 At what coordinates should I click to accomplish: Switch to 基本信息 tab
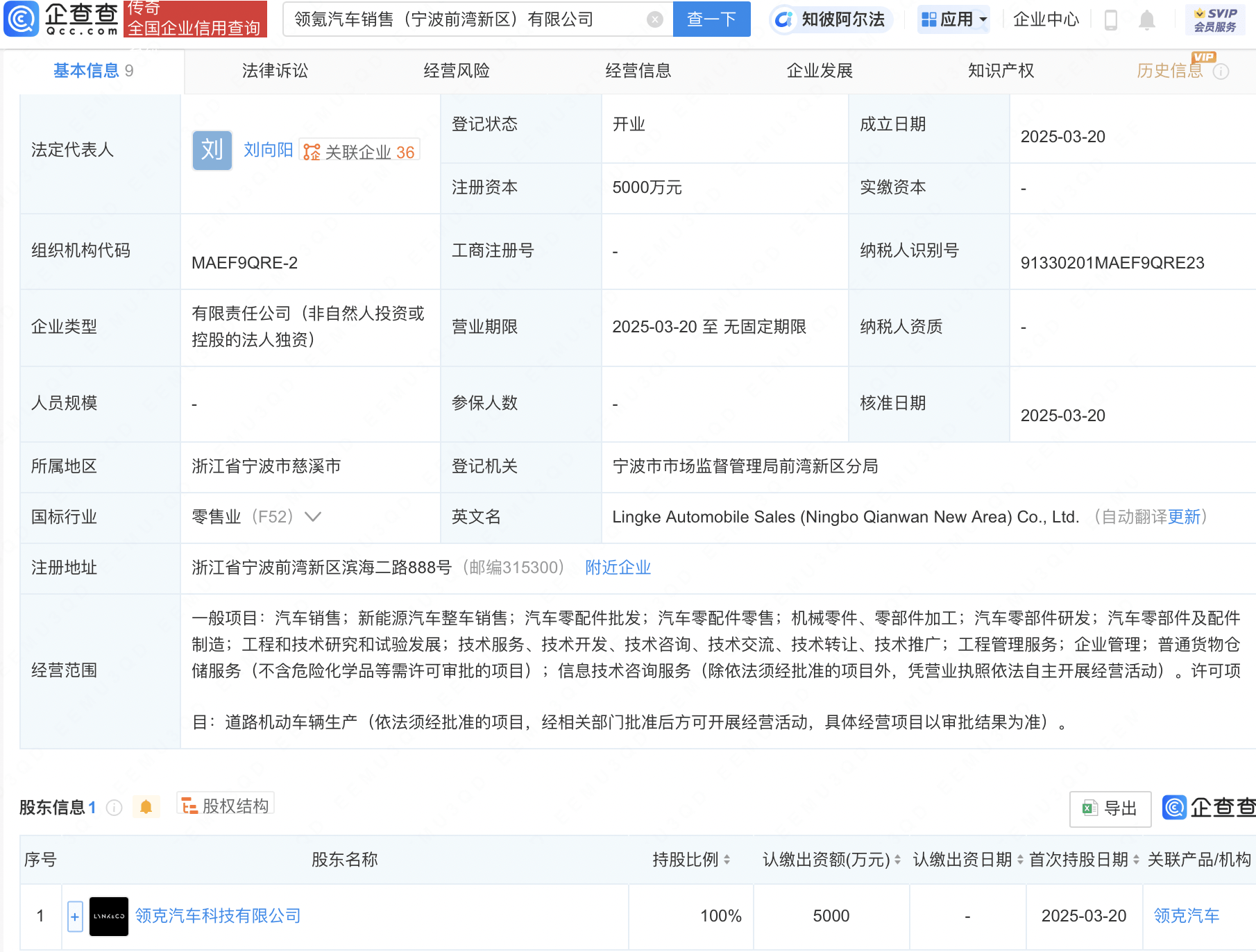pos(93,71)
